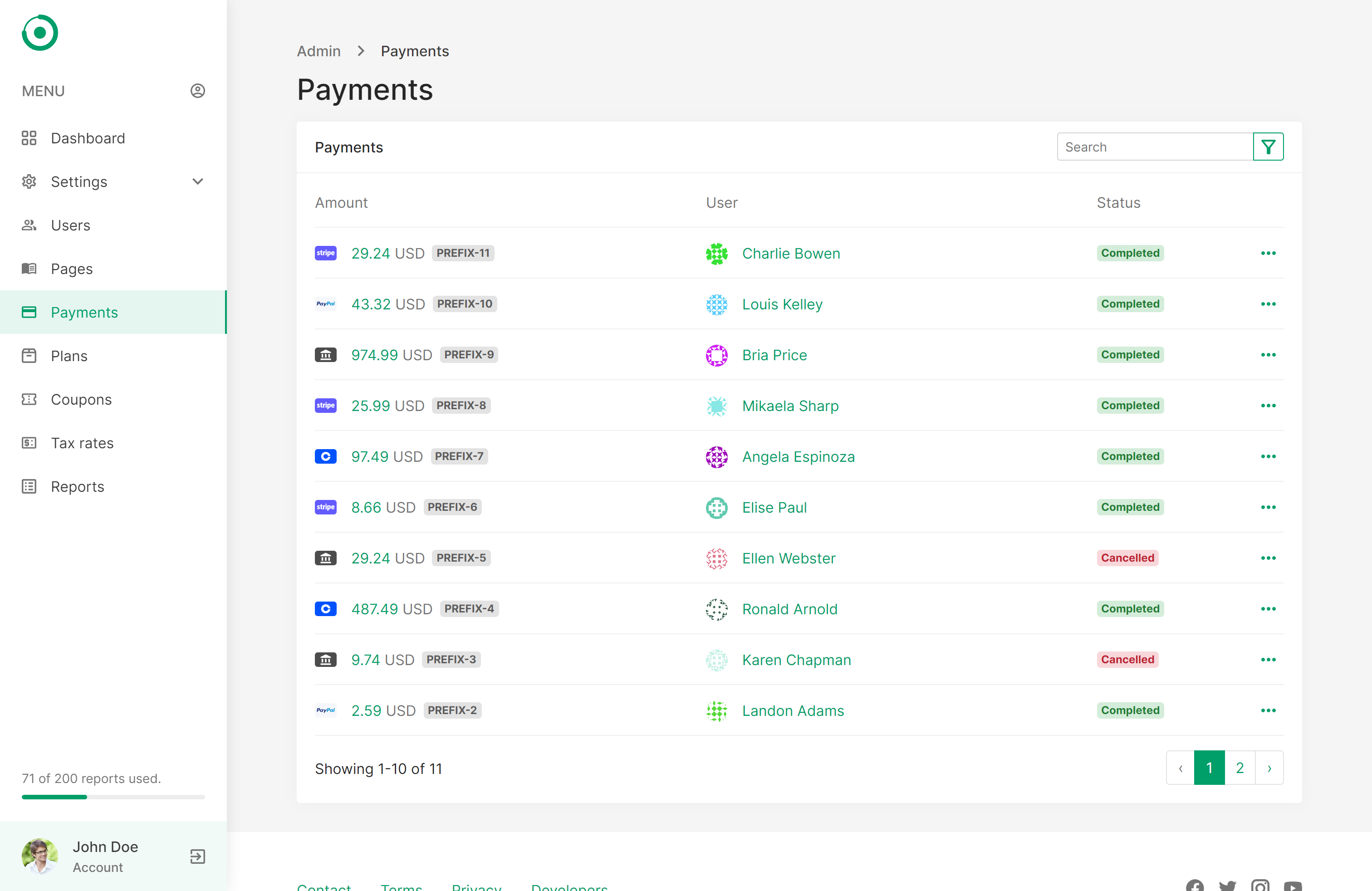Click the green circle logo in the sidebar
The image size is (1372, 891).
click(40, 33)
